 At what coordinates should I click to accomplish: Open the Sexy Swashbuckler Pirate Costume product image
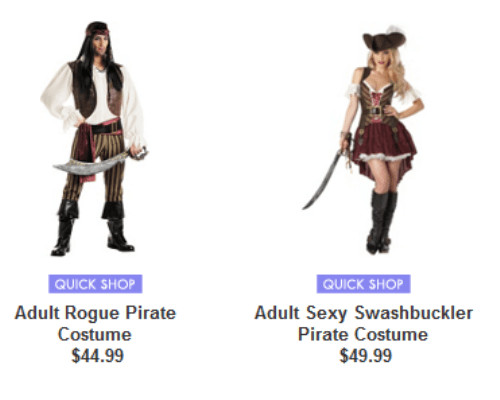point(363,139)
